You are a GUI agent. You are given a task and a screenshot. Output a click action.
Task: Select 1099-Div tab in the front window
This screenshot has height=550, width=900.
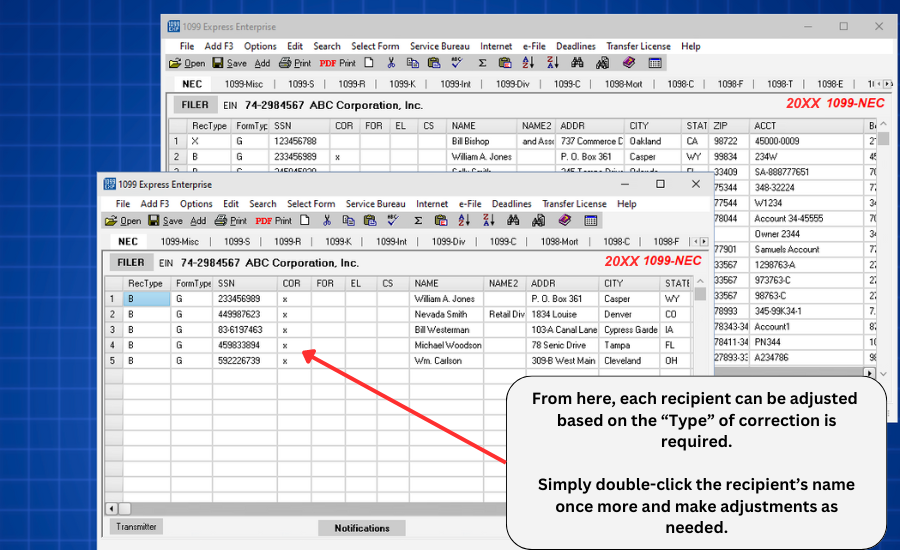point(450,241)
